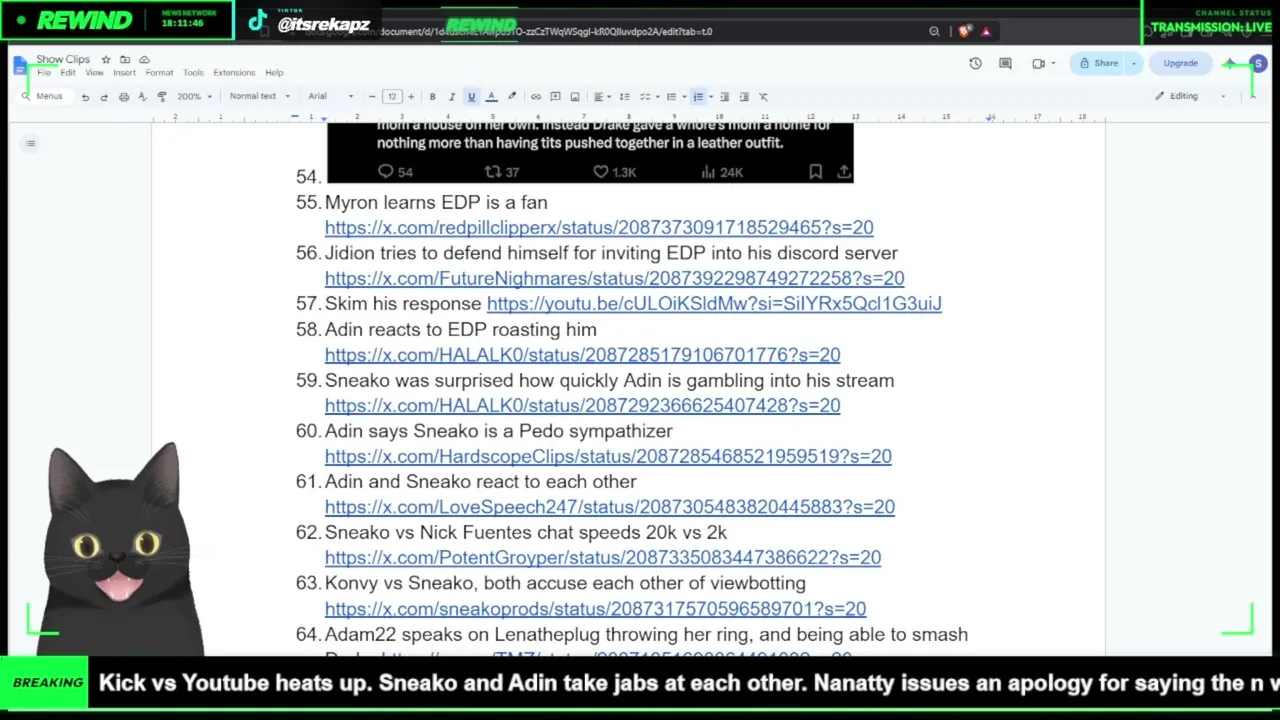This screenshot has height=720, width=1280.
Task: Start a video call meeting
Action: [x=1038, y=64]
